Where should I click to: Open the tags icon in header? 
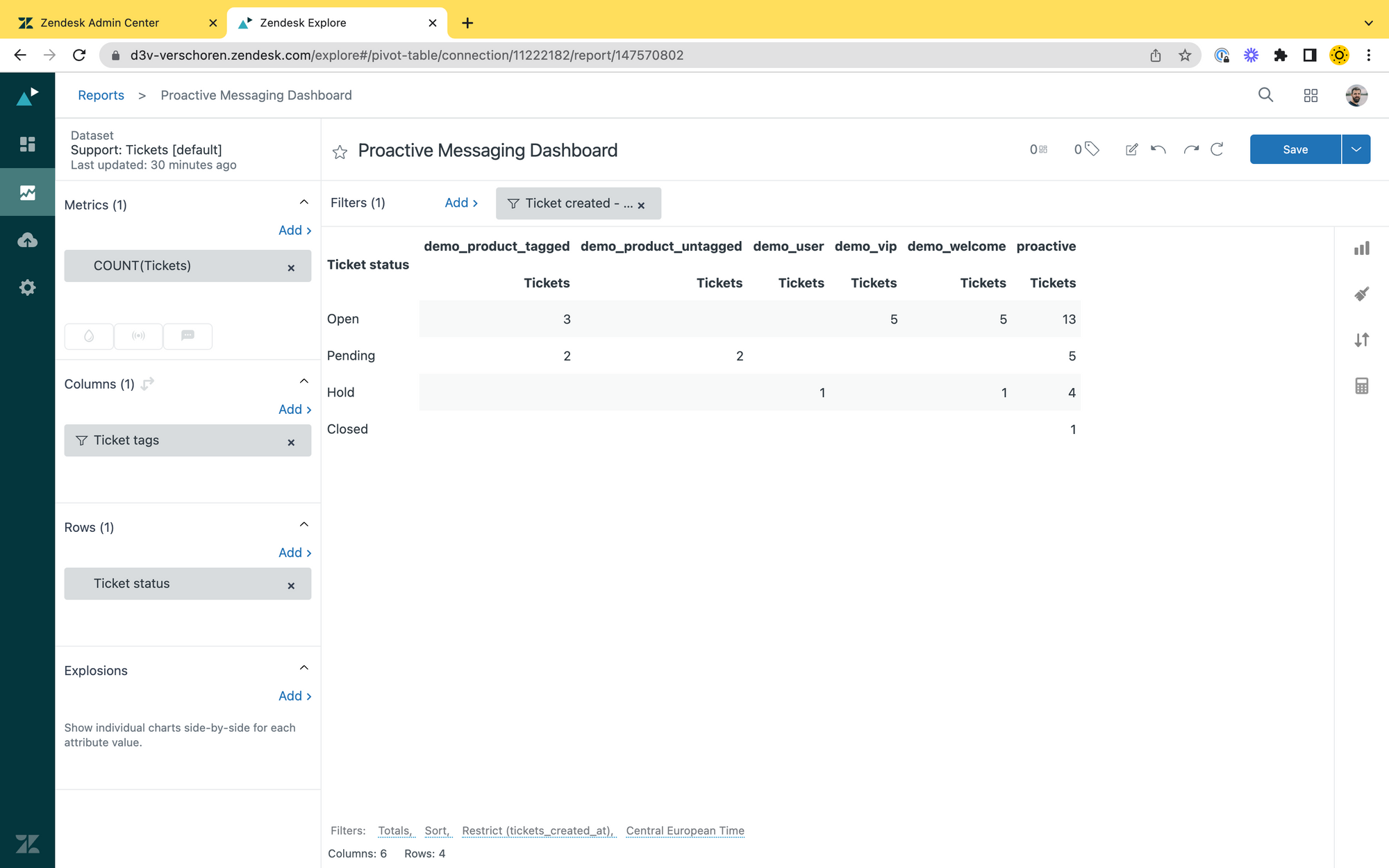[x=1091, y=149]
